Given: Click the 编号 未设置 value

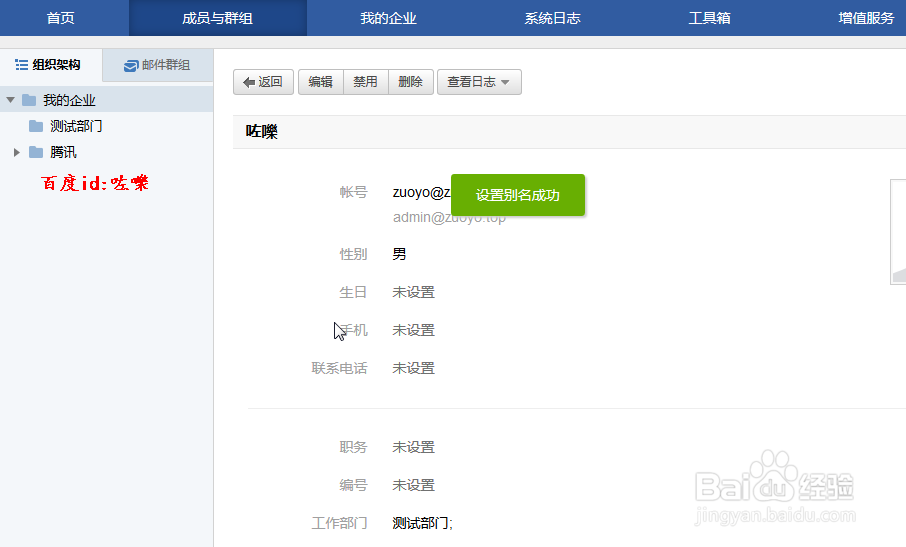Looking at the screenshot, I should (x=414, y=485).
